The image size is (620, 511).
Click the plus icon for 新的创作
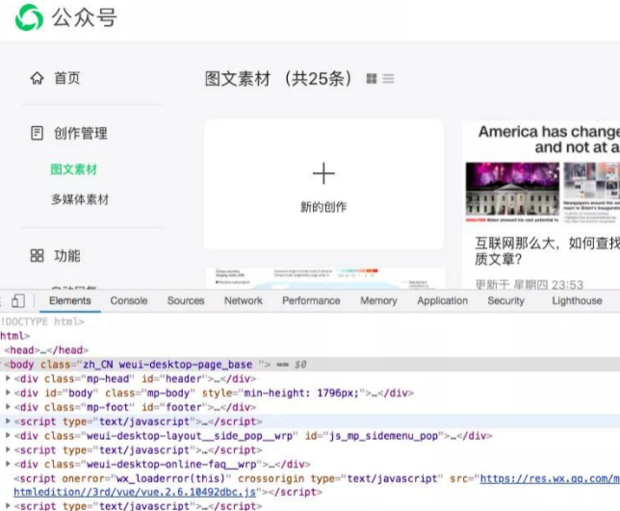[x=323, y=173]
